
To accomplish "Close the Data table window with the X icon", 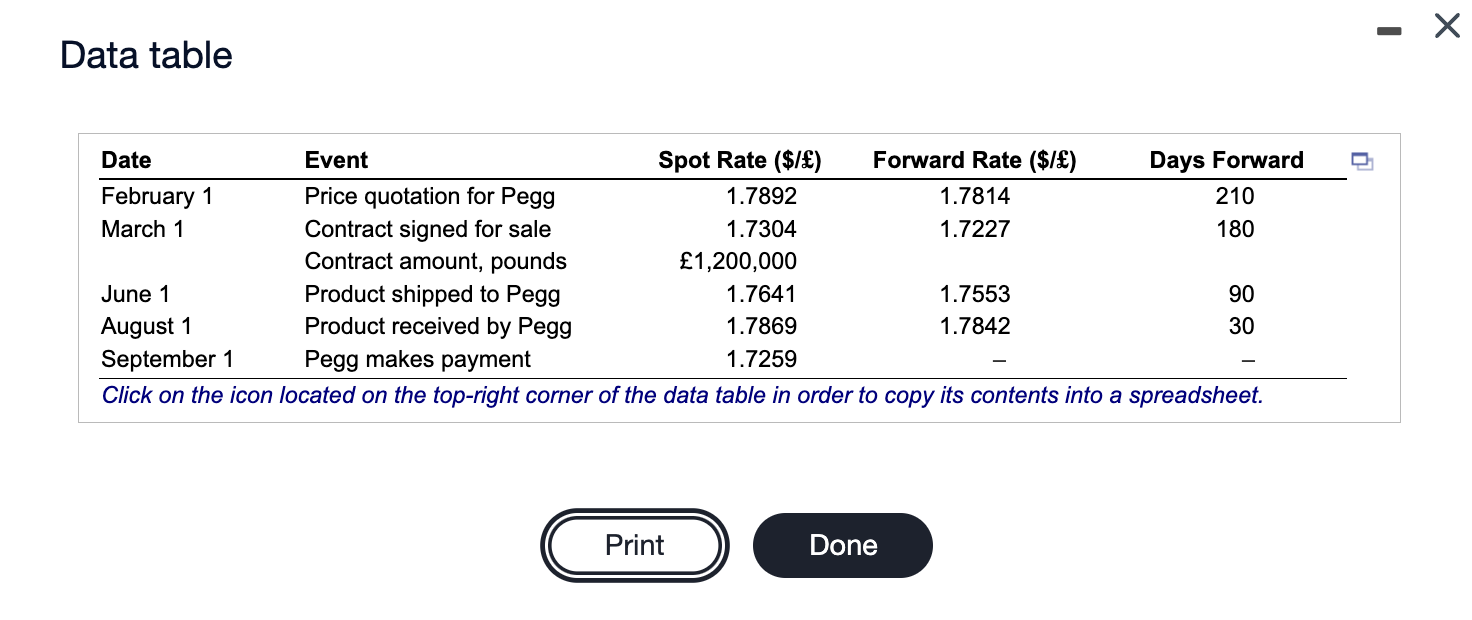I will tap(1447, 26).
